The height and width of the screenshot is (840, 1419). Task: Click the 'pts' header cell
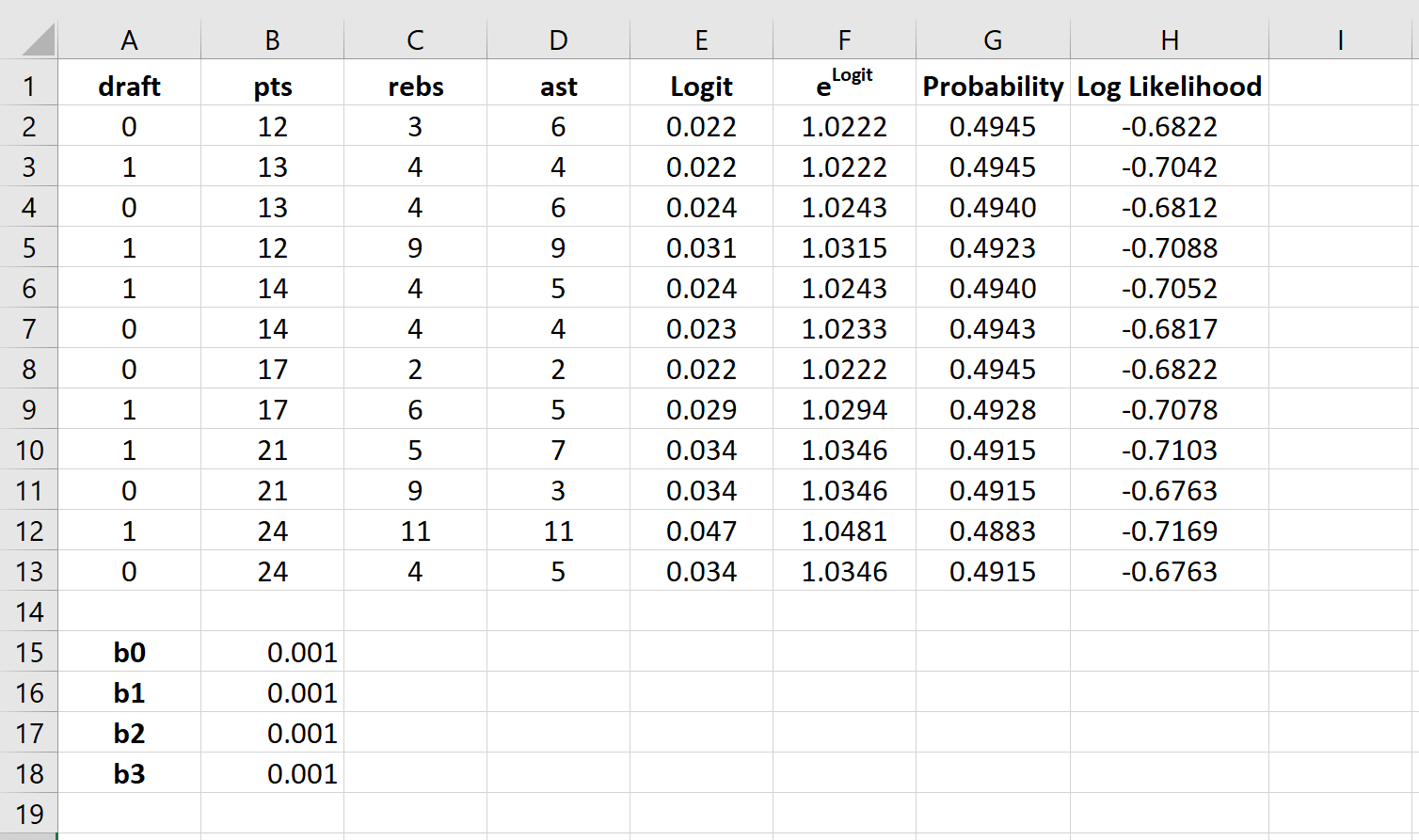click(x=273, y=87)
